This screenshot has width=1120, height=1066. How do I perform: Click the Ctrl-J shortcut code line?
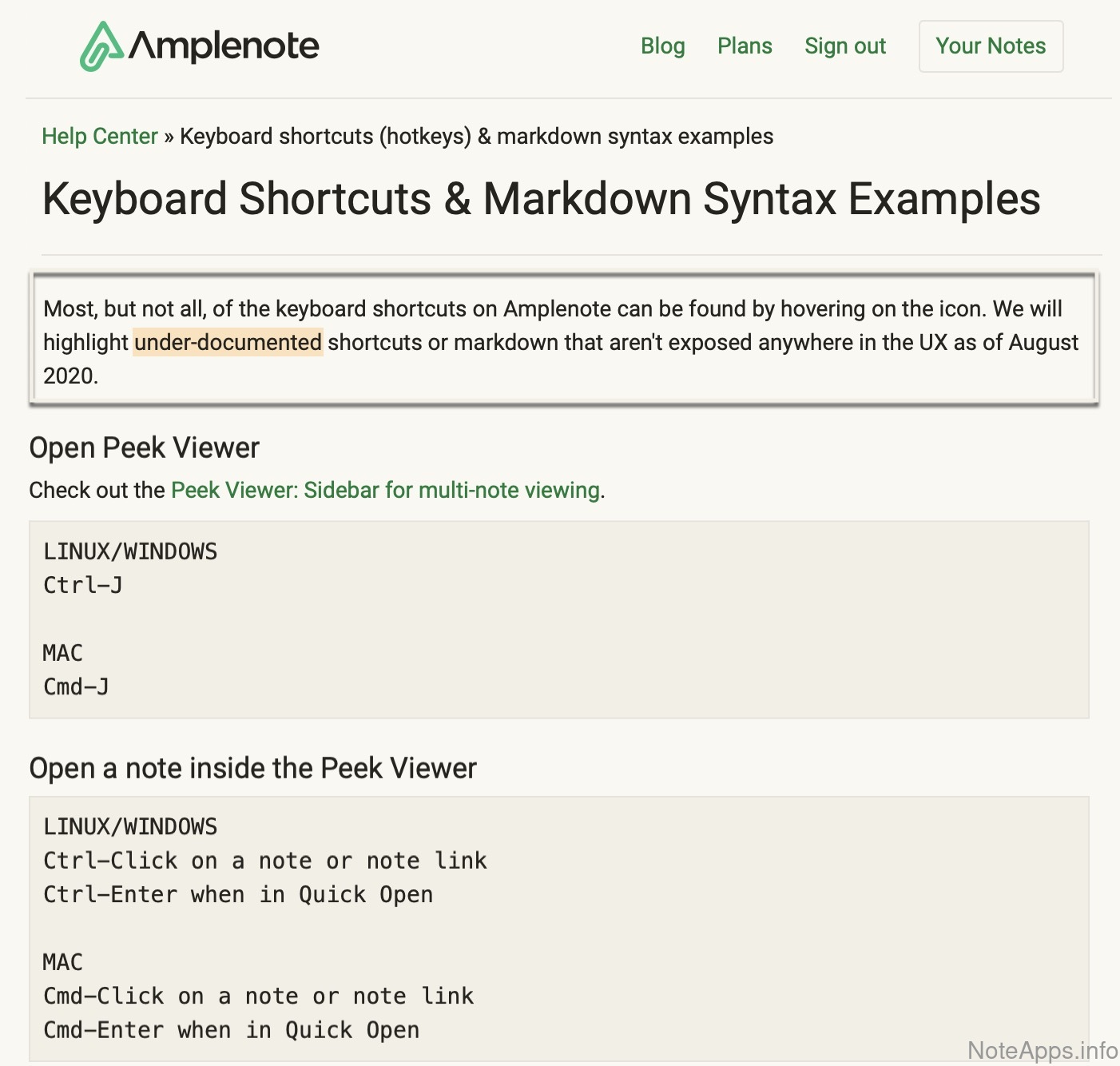(83, 585)
